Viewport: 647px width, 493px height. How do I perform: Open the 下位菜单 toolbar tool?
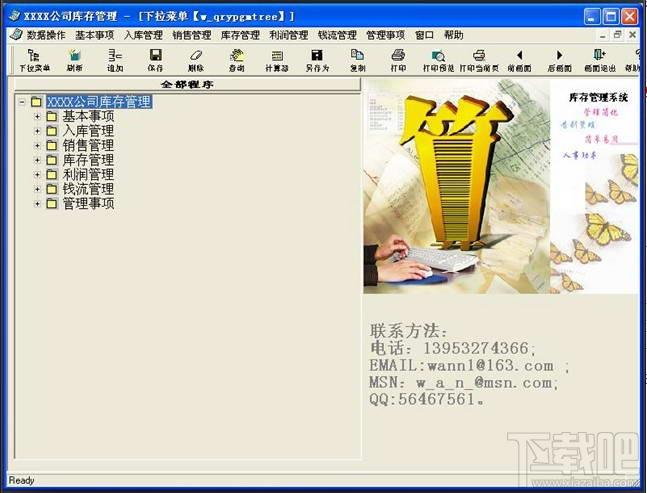coord(34,60)
